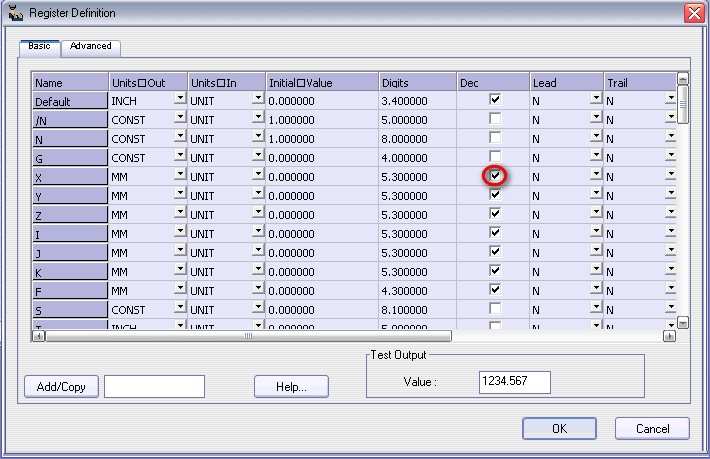710x459 pixels.
Task: Click the Digits column header
Action: pyautogui.click(x=417, y=82)
